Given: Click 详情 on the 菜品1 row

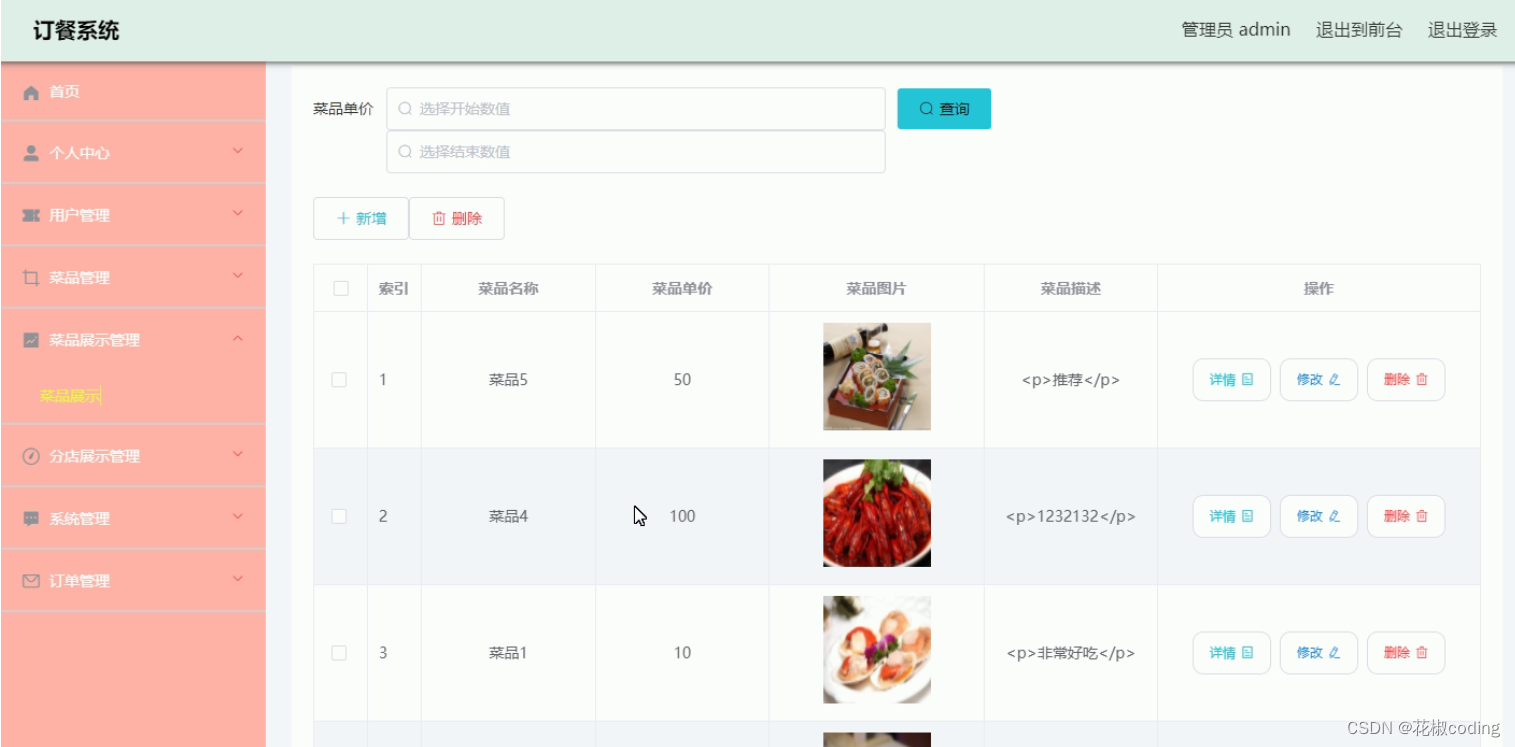Looking at the screenshot, I should pyautogui.click(x=1231, y=652).
